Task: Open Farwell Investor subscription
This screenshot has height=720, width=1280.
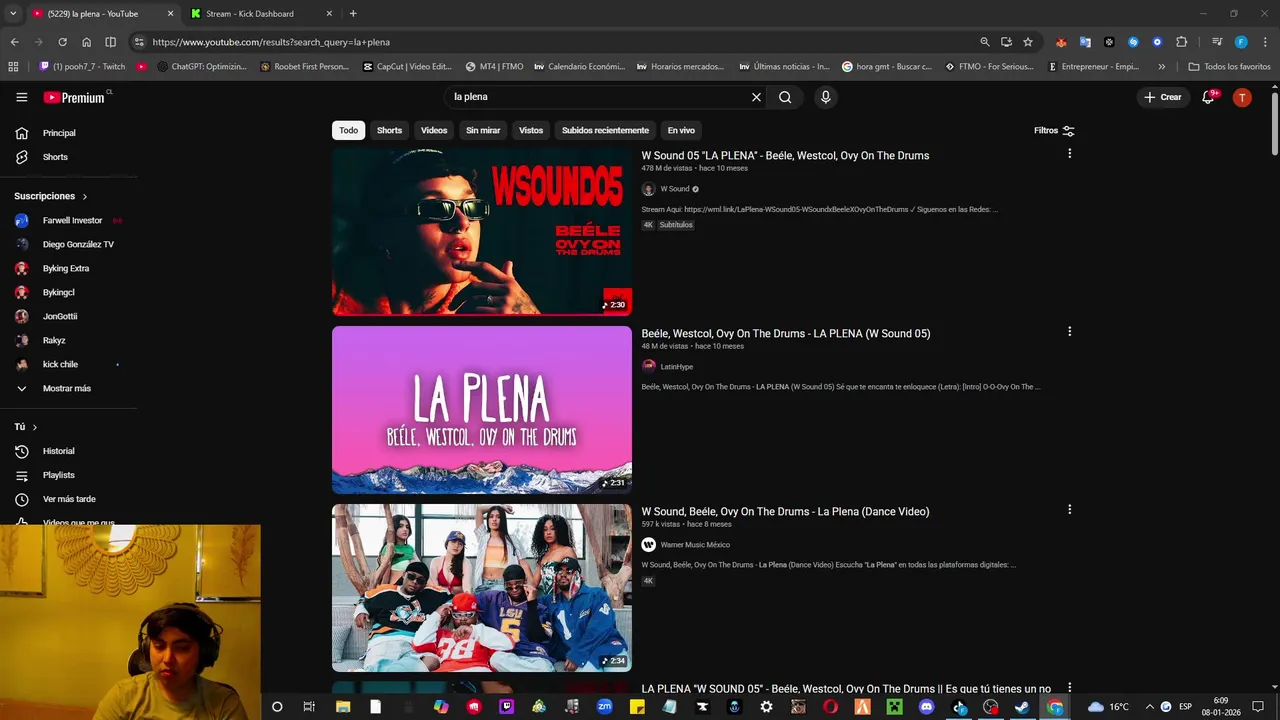Action: (70, 220)
